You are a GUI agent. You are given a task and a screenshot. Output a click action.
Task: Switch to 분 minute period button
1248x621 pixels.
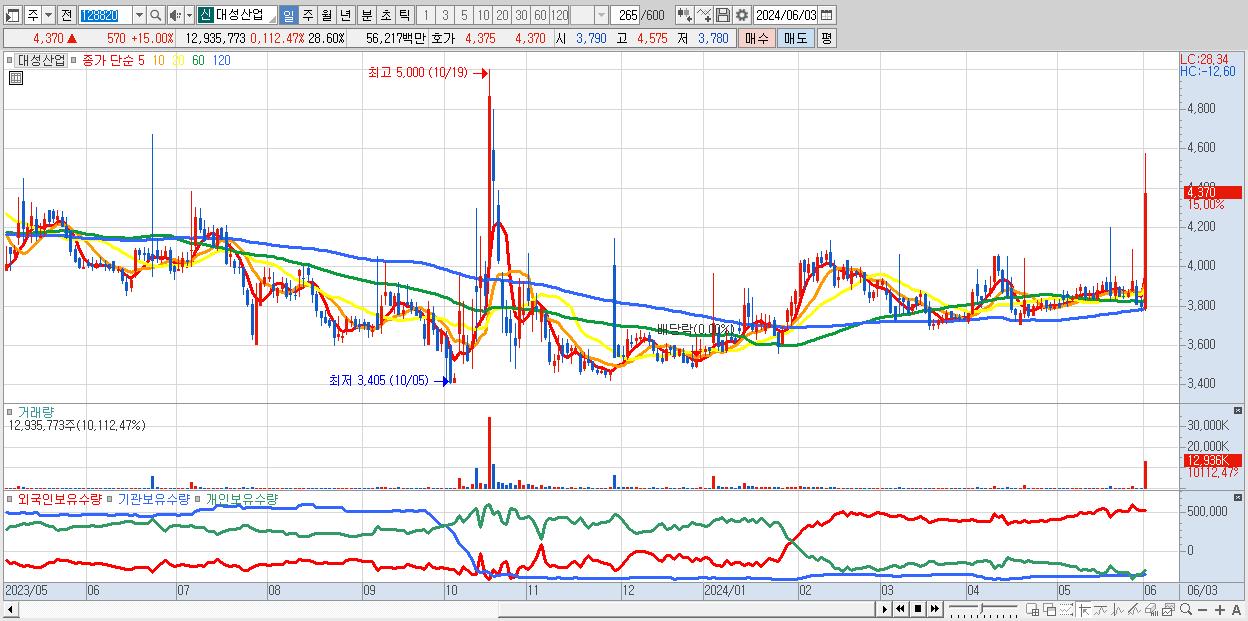(367, 15)
